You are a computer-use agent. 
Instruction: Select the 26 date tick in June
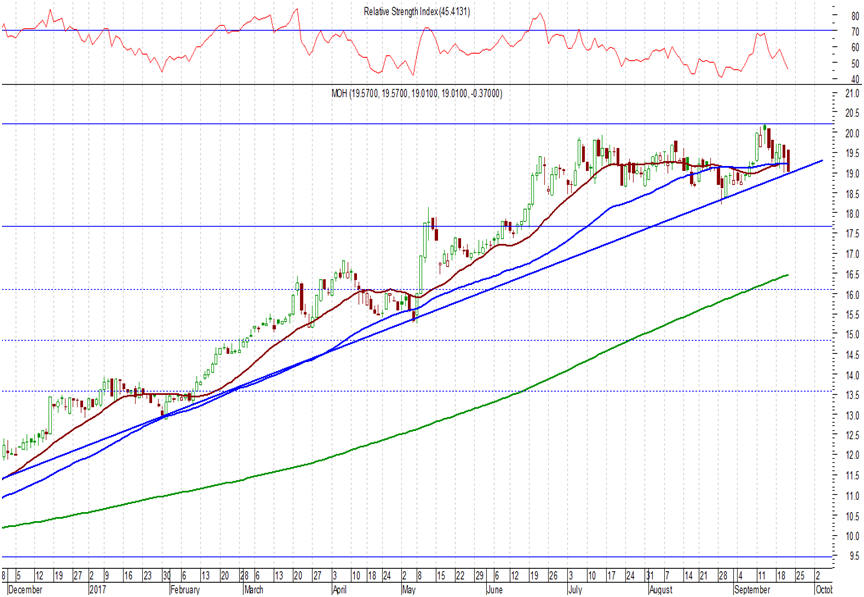[553, 576]
